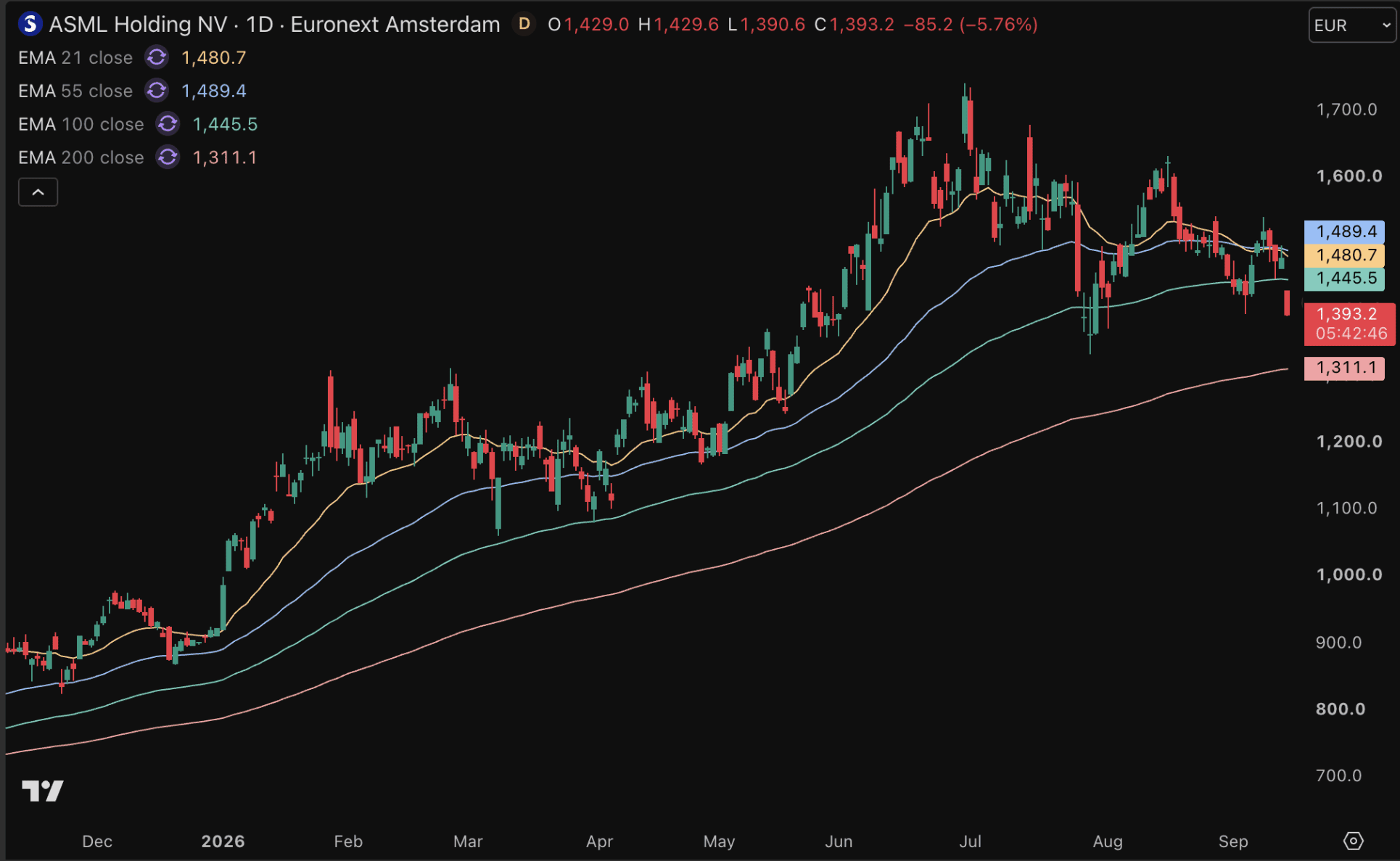Click the 1,700.0 price axis label
Viewport: 1400px width, 861px height.
[1347, 110]
